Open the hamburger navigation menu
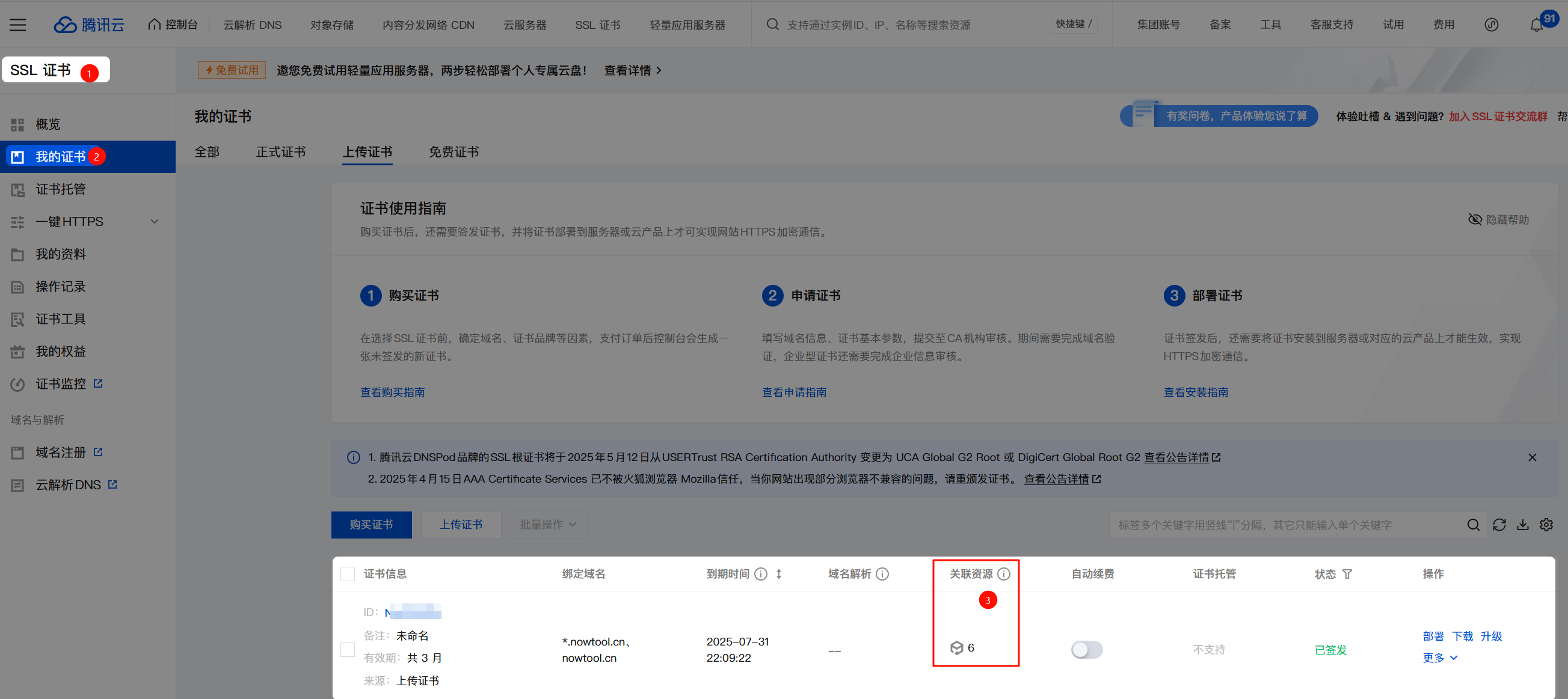Image resolution: width=1568 pixels, height=699 pixels. pos(17,24)
